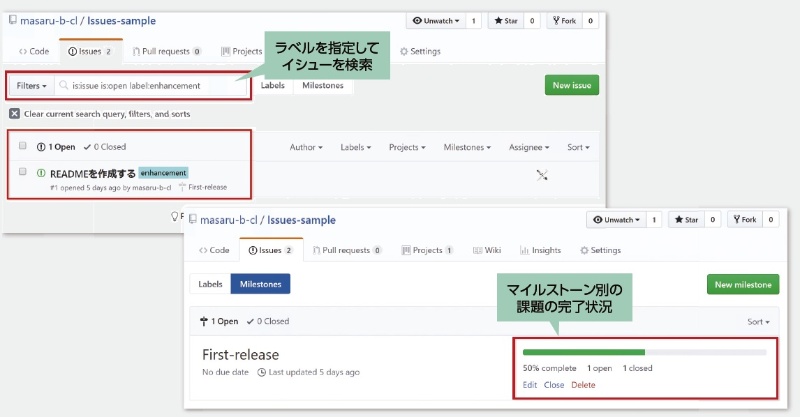Open Settings tab in back window
The height and width of the screenshot is (417, 800).
click(x=420, y=52)
